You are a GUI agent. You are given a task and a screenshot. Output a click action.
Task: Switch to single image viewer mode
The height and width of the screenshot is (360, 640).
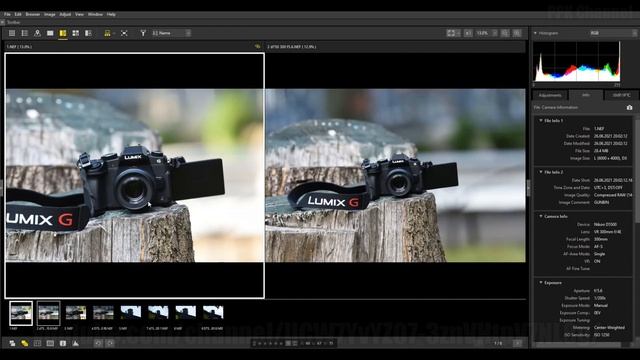50,33
